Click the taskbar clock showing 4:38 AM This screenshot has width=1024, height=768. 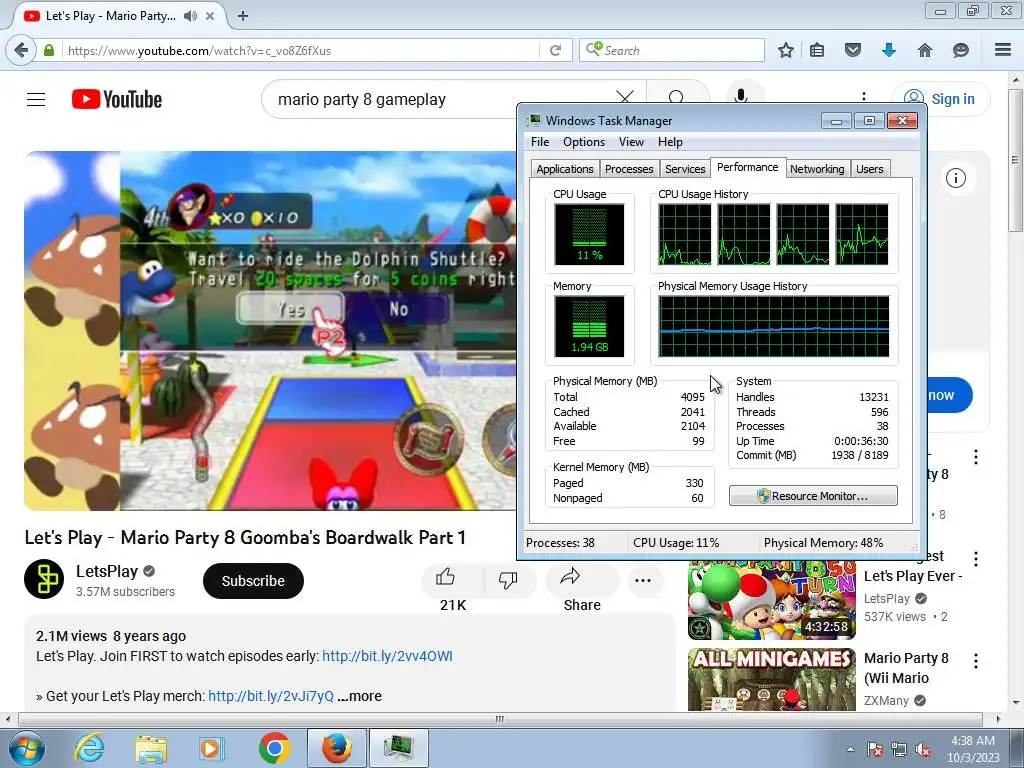tap(973, 749)
